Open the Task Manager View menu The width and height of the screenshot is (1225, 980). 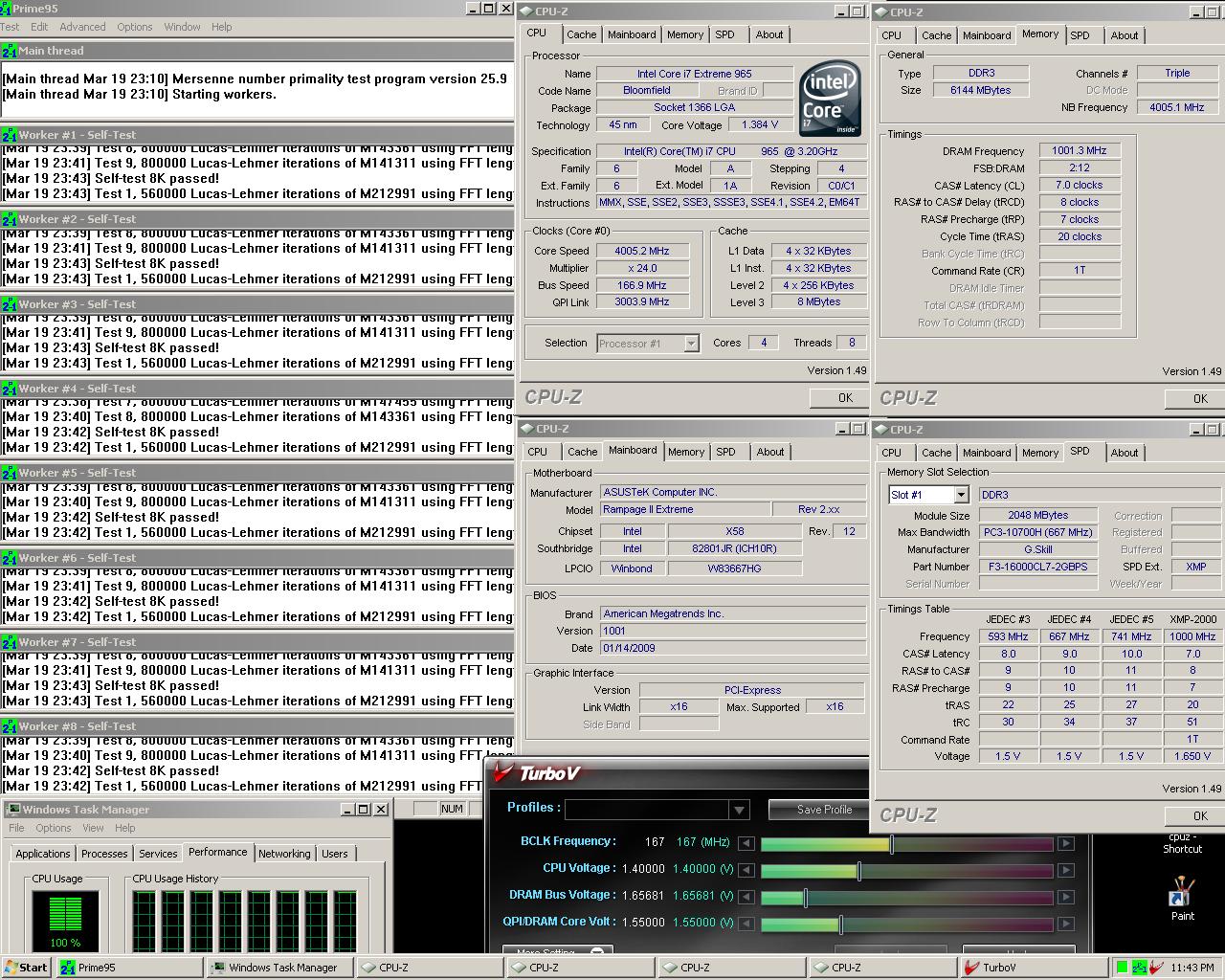click(93, 828)
